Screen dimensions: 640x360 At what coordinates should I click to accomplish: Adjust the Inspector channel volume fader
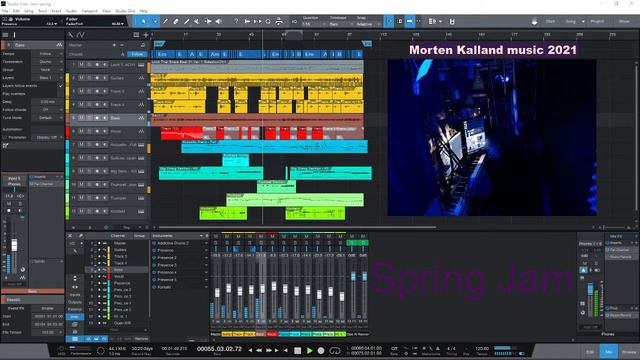(14, 245)
